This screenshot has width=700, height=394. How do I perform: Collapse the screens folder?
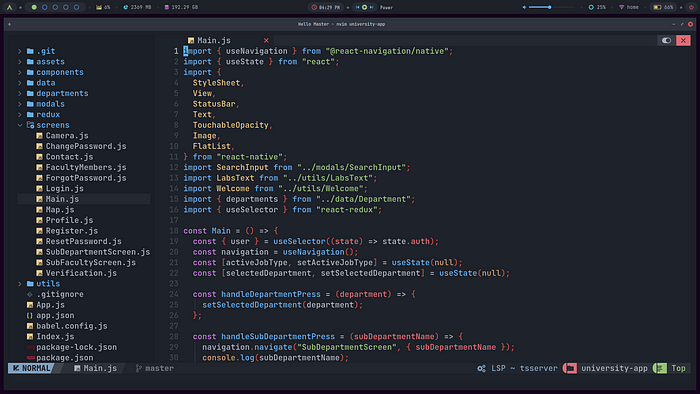pyautogui.click(x=20, y=125)
